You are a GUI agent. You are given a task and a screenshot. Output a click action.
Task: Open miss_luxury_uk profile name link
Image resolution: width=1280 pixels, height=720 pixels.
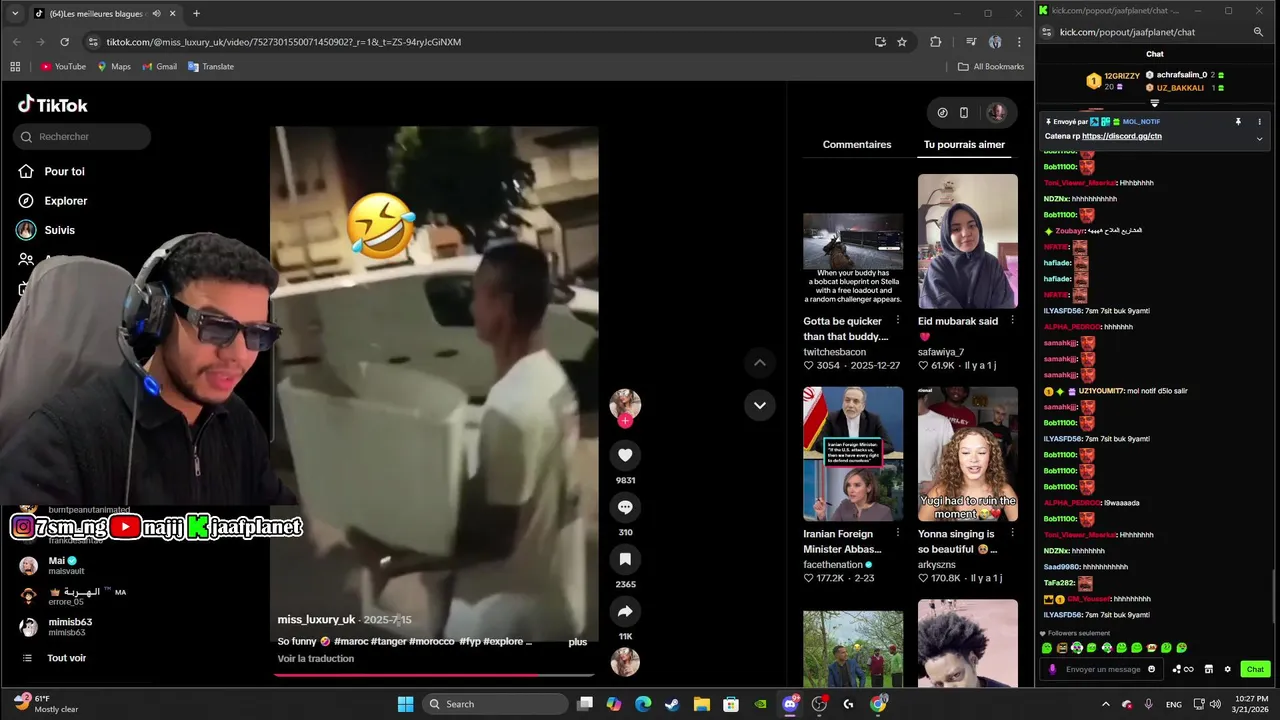[x=316, y=620]
